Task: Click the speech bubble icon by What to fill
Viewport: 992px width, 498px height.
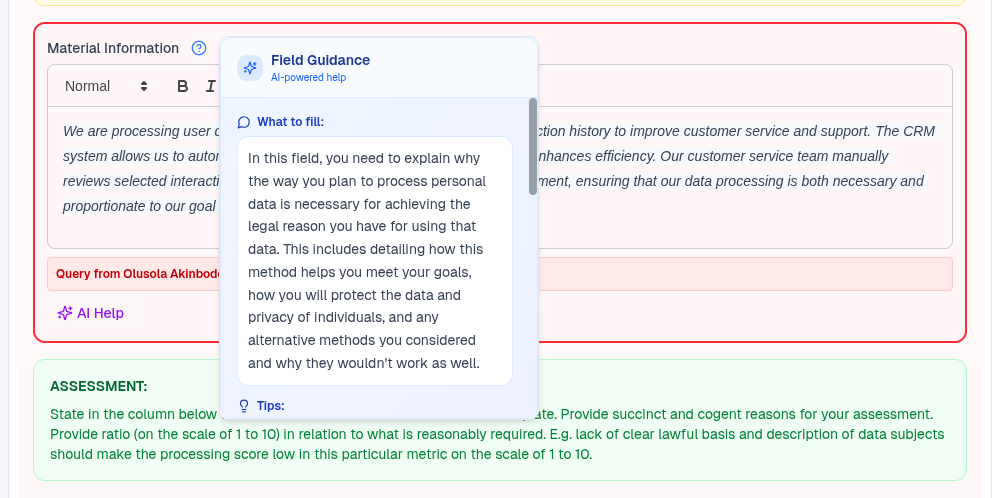Action: (x=244, y=122)
